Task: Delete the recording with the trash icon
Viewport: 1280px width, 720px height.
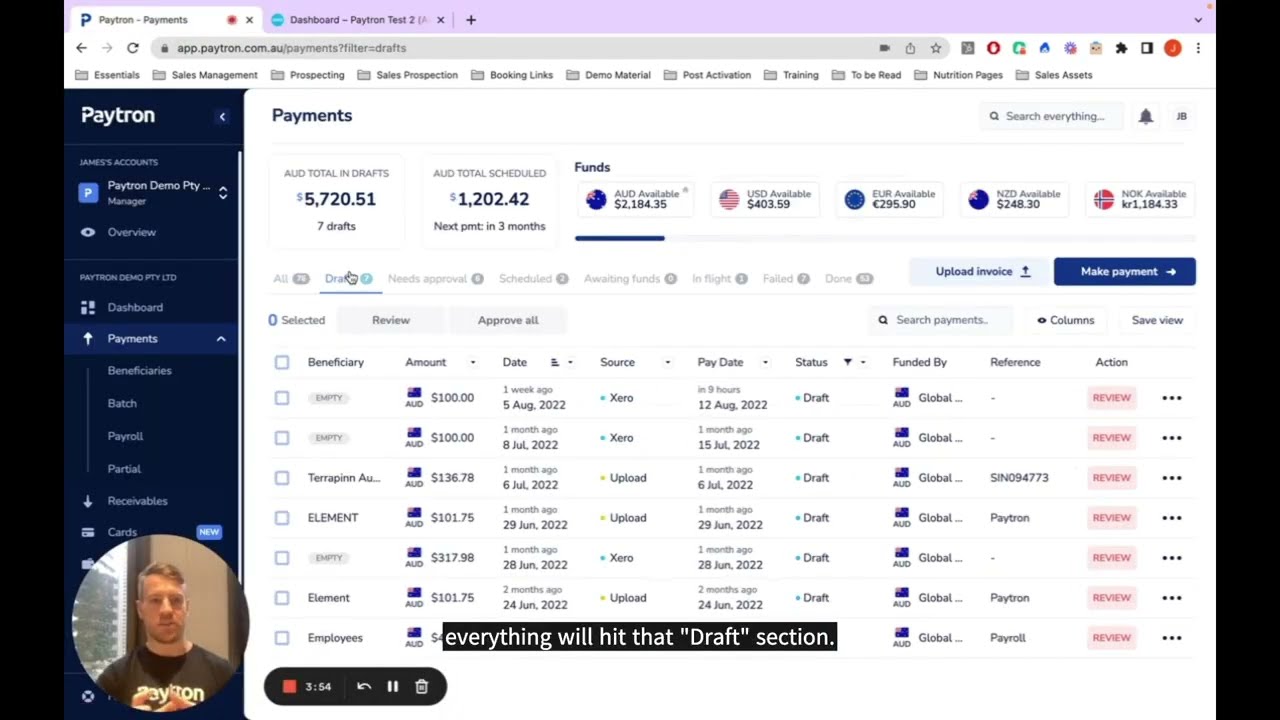Action: pyautogui.click(x=421, y=686)
